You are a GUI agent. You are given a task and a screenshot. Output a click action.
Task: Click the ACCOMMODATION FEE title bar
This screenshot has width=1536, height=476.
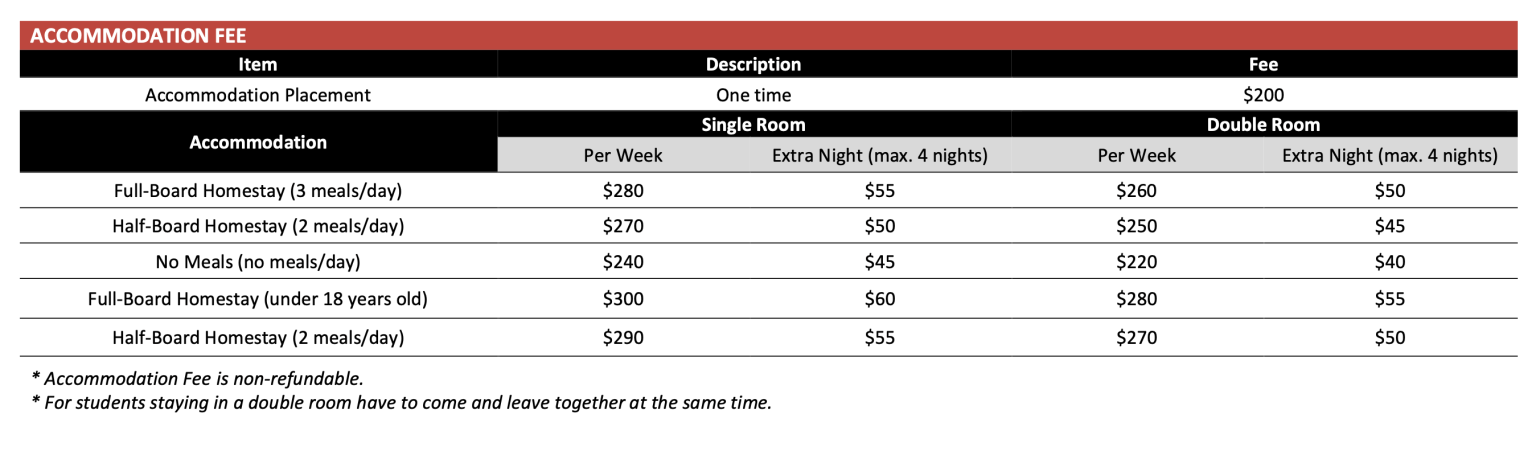tap(139, 36)
